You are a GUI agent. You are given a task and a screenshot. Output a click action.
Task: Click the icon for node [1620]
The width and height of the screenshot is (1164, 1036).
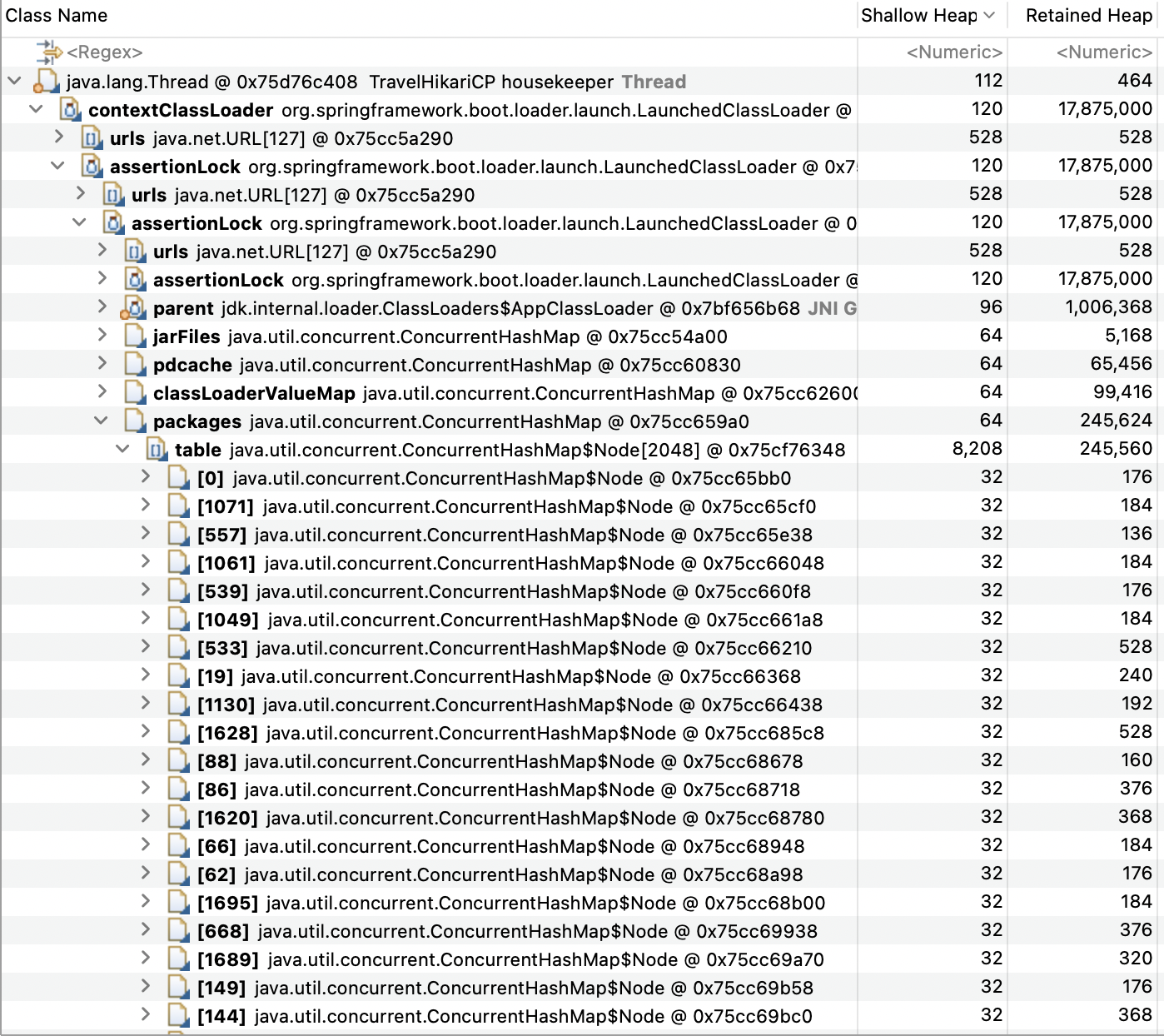(x=178, y=818)
